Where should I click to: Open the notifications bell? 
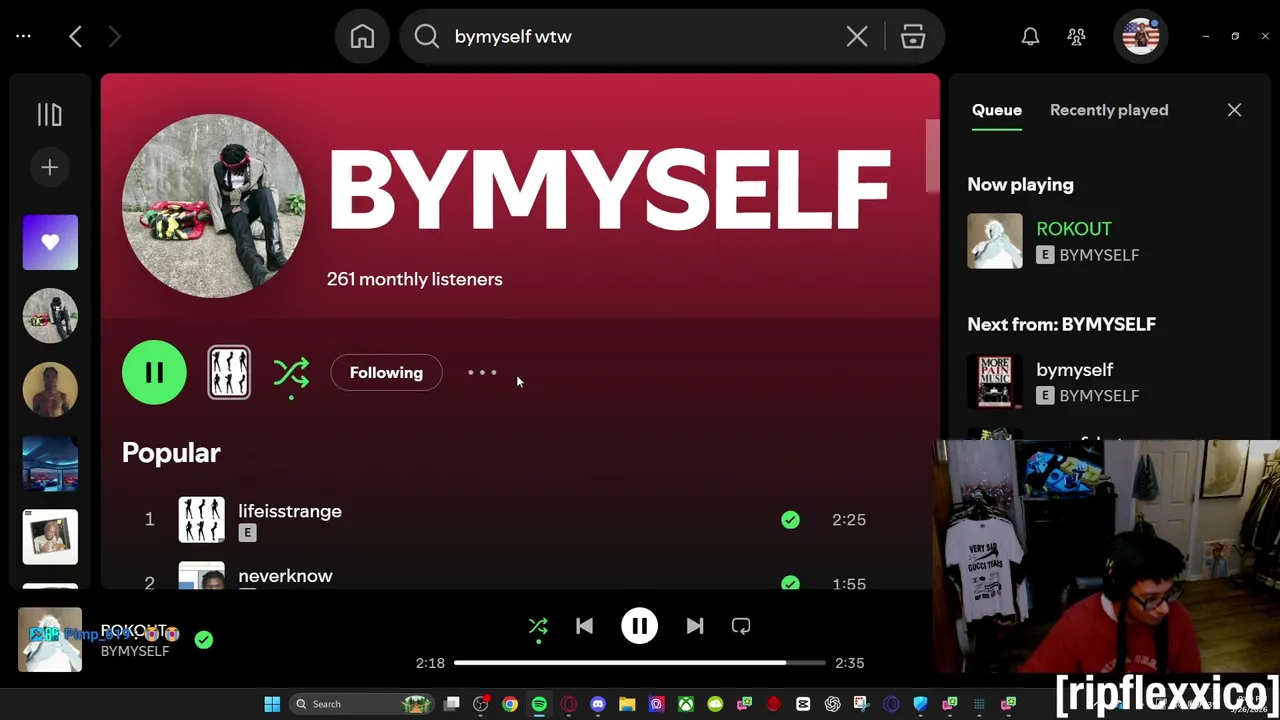[x=1030, y=36]
